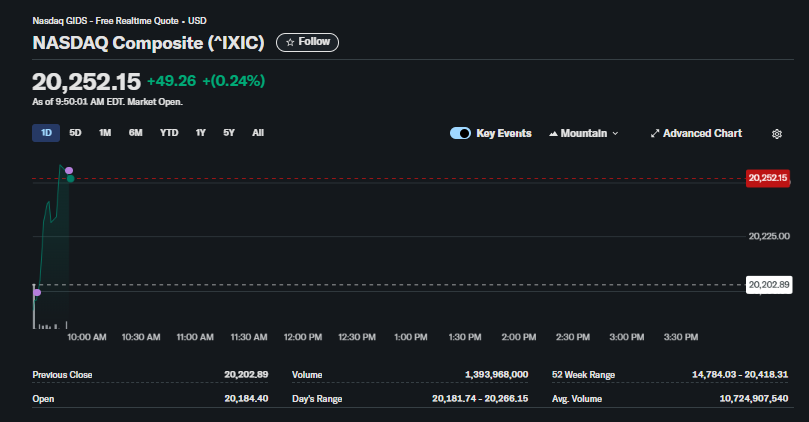Click the Previous Close value 20,202.89
Viewport: 809px width, 422px height.
click(246, 375)
